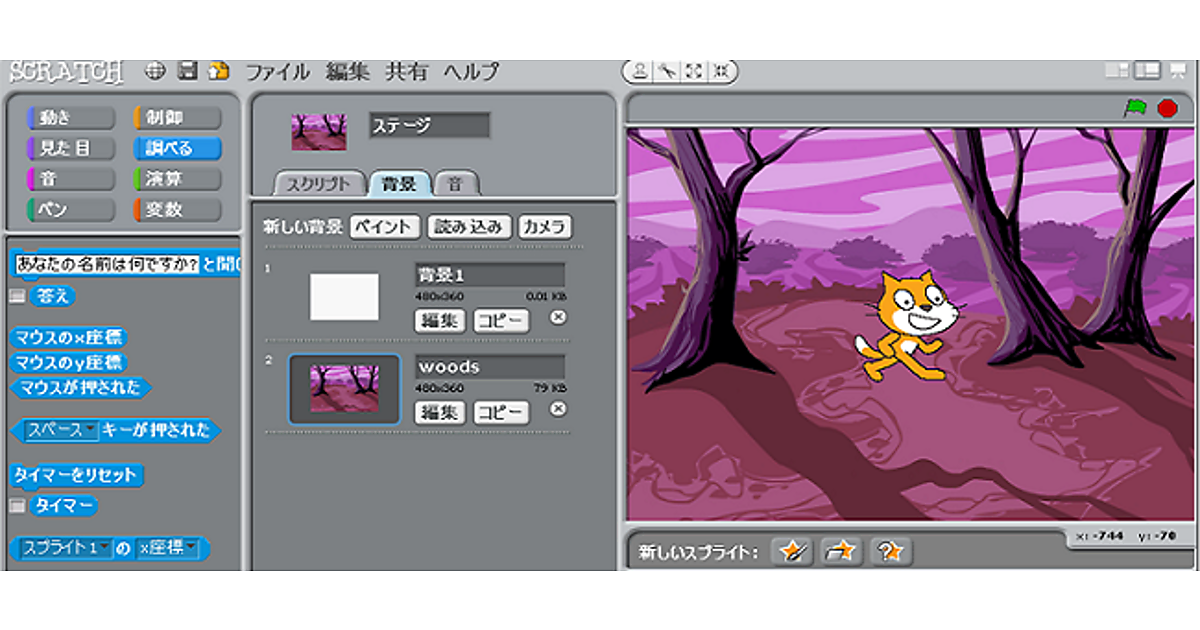Switch to the 背景 tab

(400, 184)
